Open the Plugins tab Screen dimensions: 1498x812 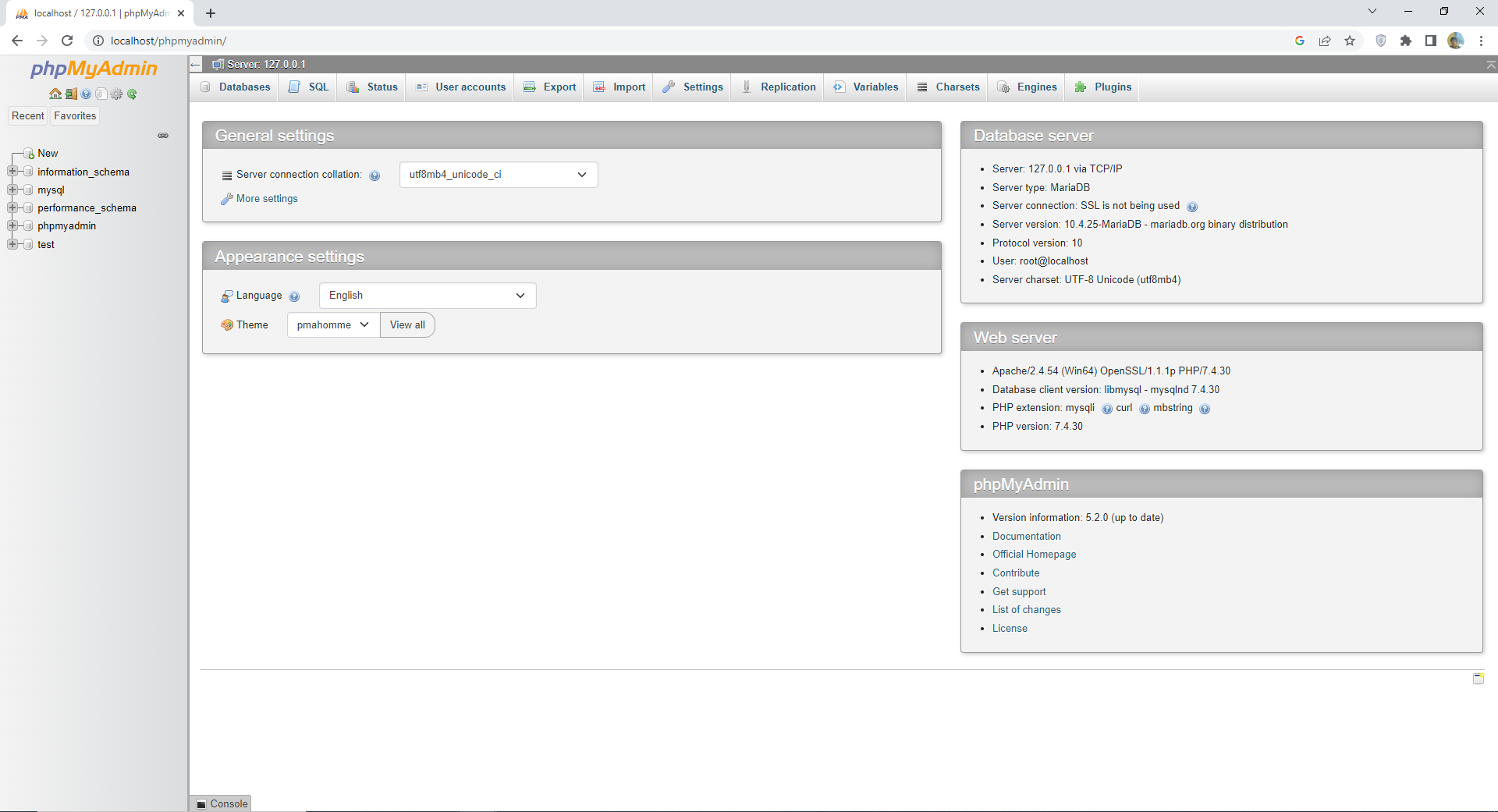pos(1103,87)
